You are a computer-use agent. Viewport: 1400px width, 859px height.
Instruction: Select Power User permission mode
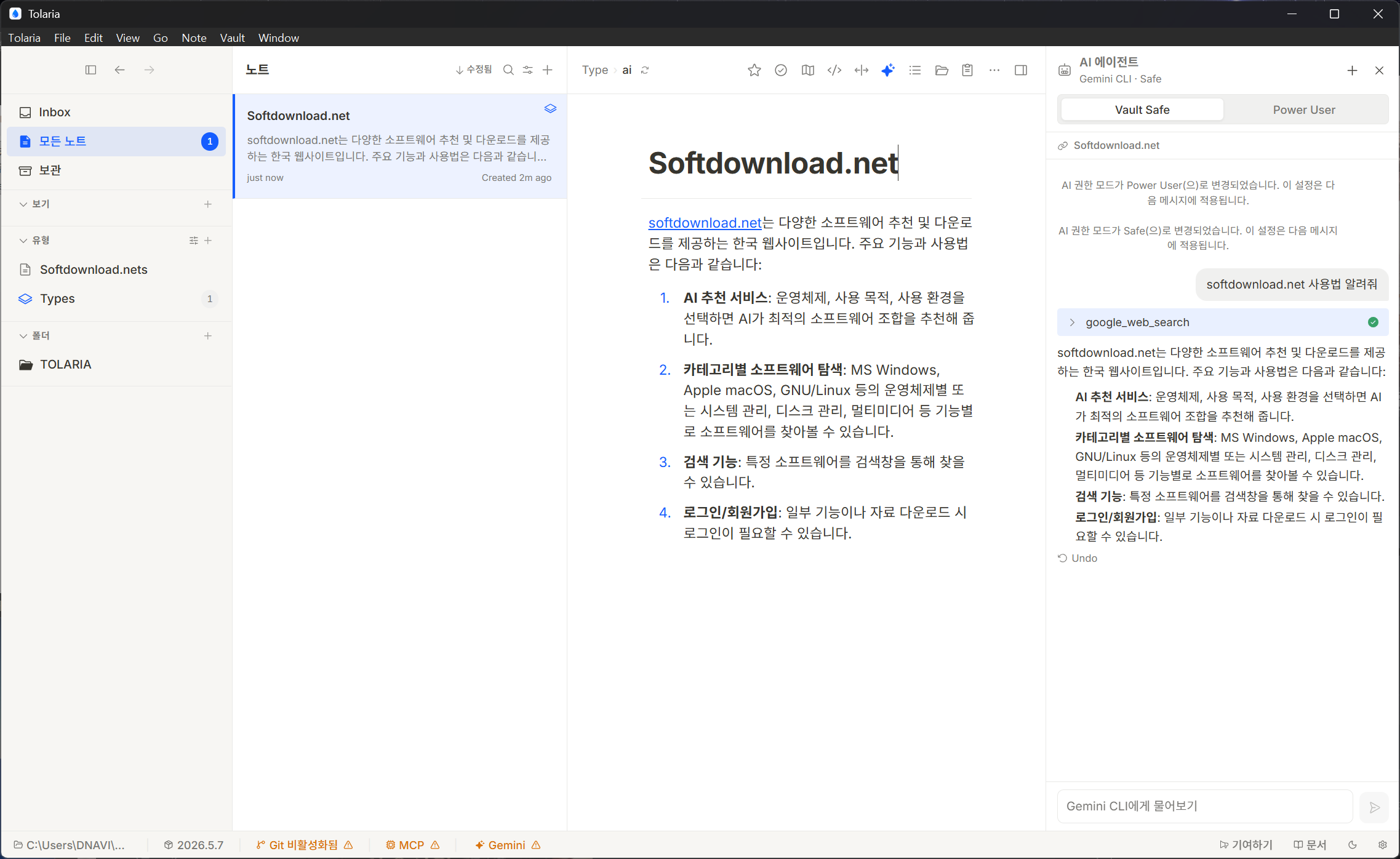[1304, 110]
